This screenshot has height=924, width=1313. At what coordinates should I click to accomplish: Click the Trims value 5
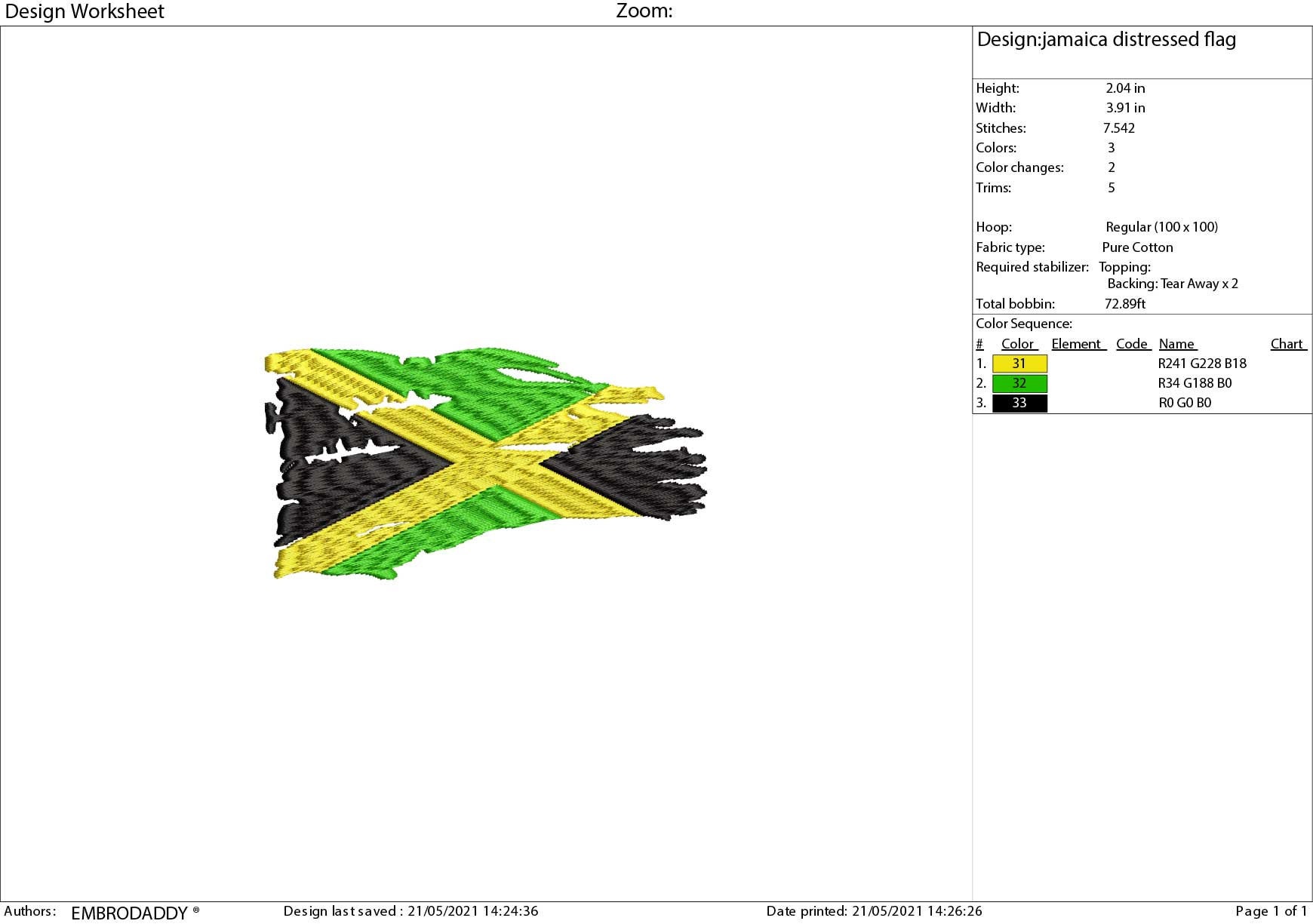(1111, 188)
